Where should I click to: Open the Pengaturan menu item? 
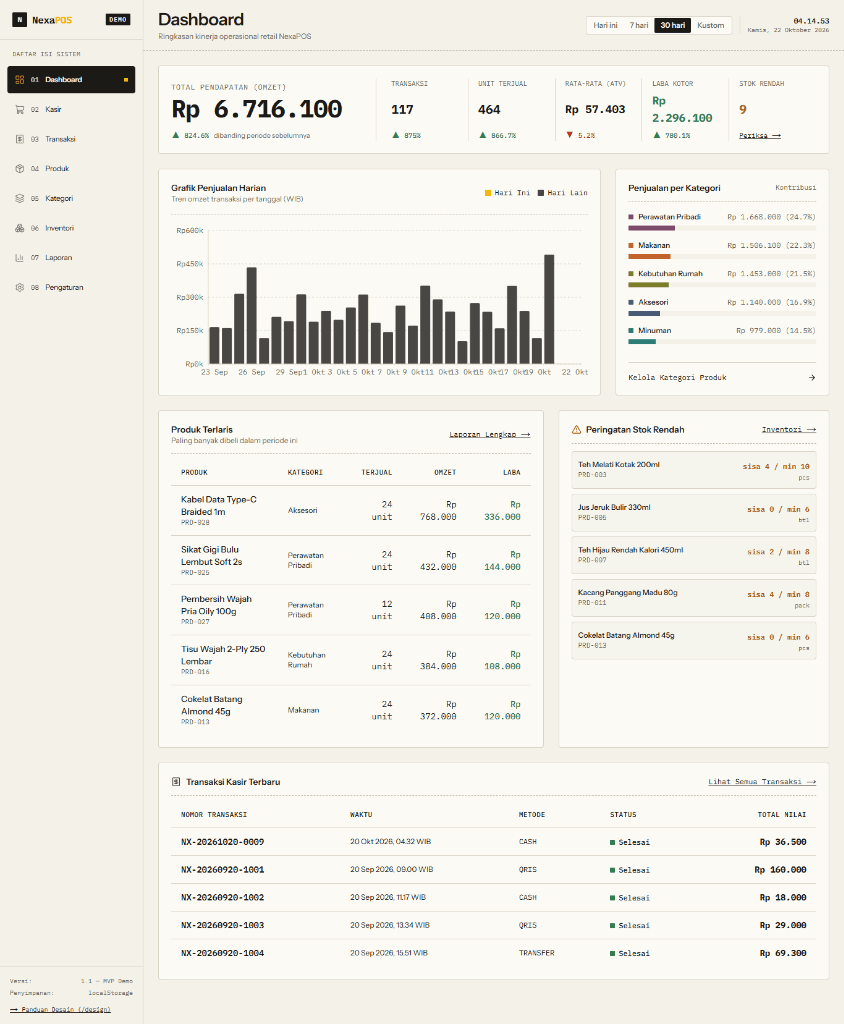[x=71, y=287]
